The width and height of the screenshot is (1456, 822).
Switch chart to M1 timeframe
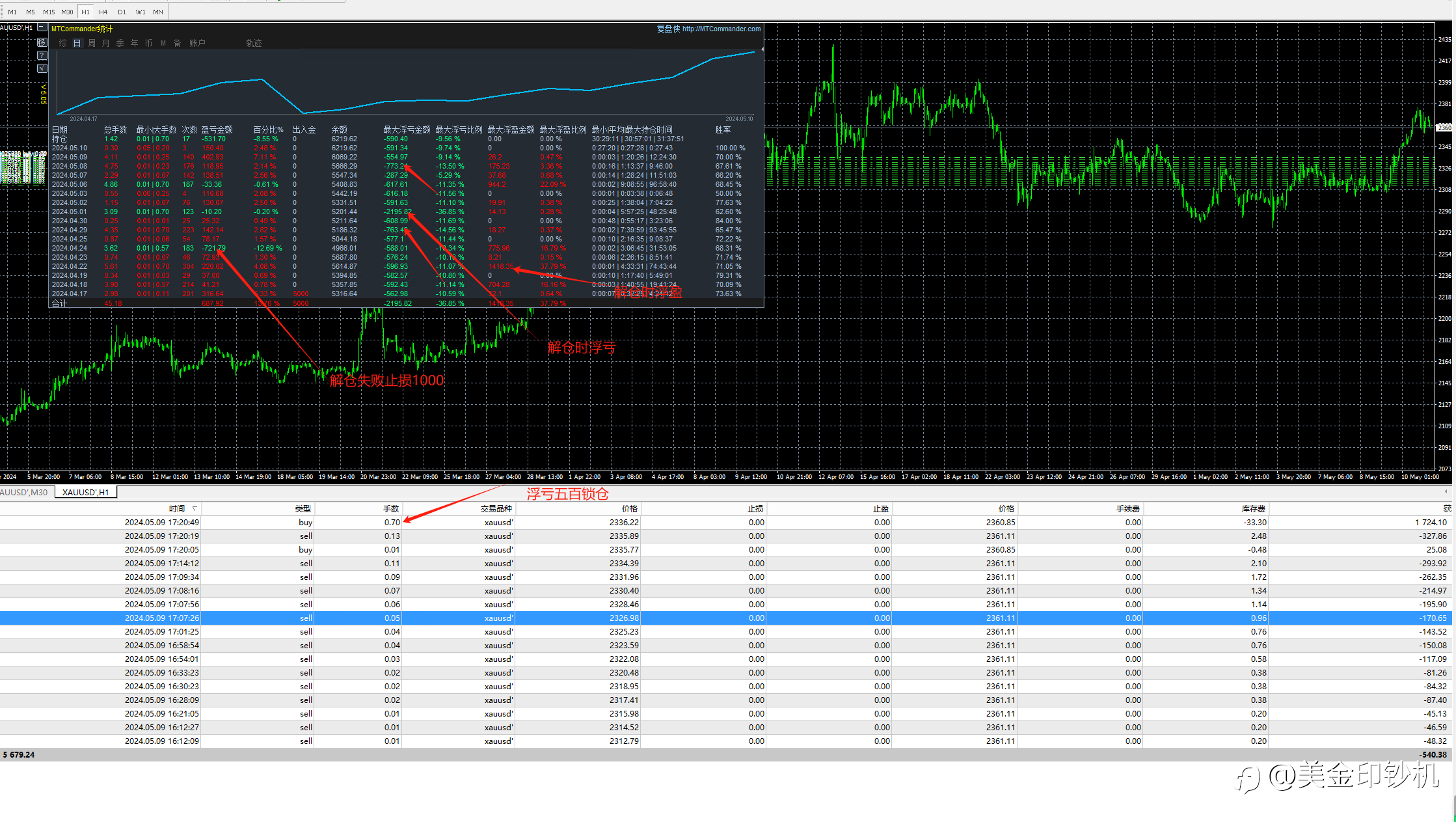tap(12, 12)
